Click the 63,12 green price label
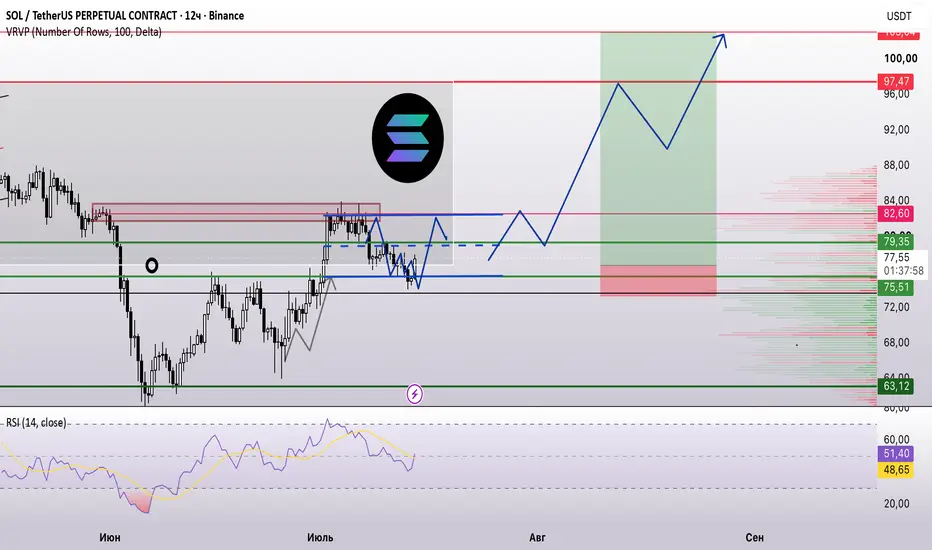Screen dimensions: 932x550 click(x=896, y=386)
